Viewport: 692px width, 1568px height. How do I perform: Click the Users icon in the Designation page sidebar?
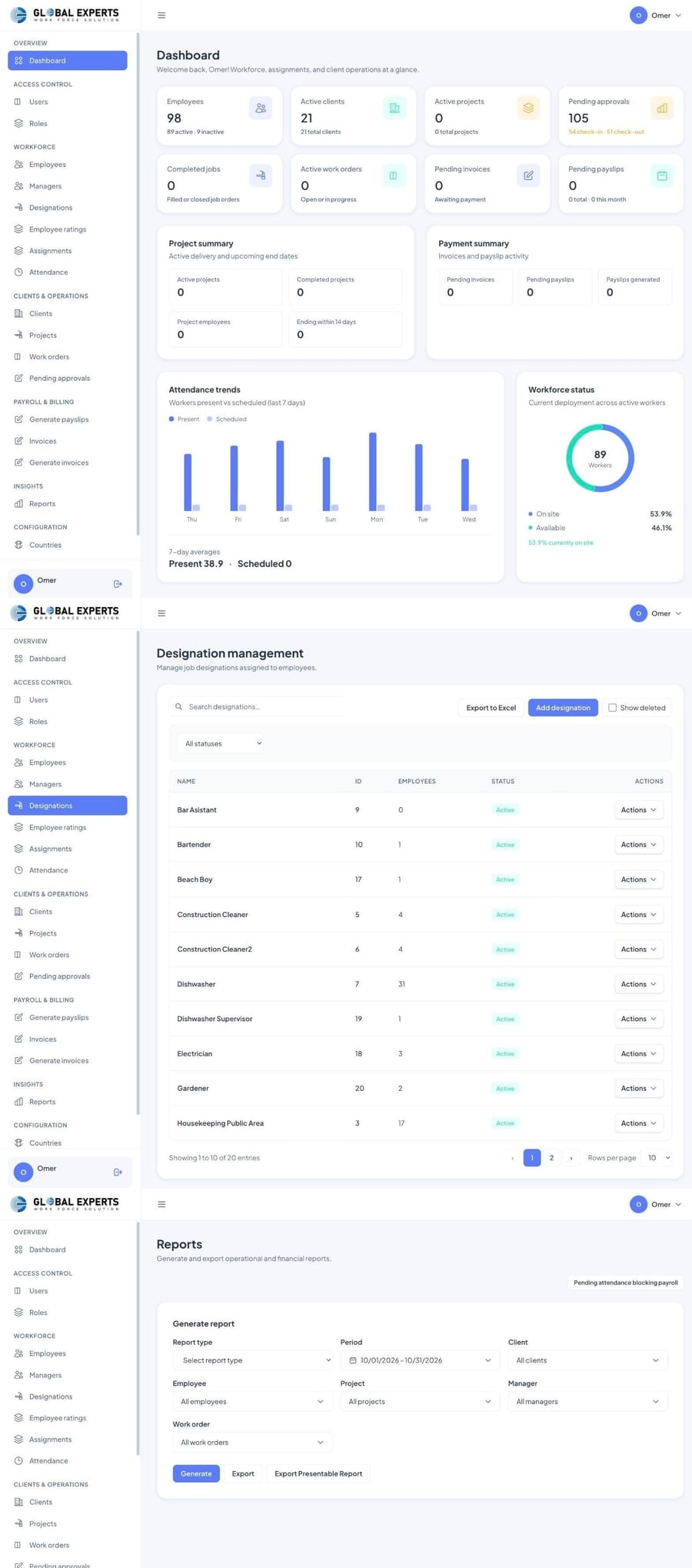point(18,700)
